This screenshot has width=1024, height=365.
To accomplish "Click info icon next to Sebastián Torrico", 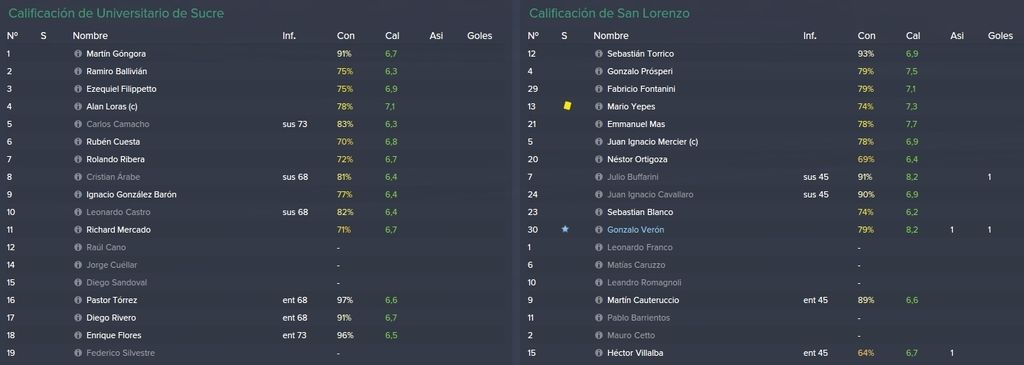I will (x=599, y=54).
